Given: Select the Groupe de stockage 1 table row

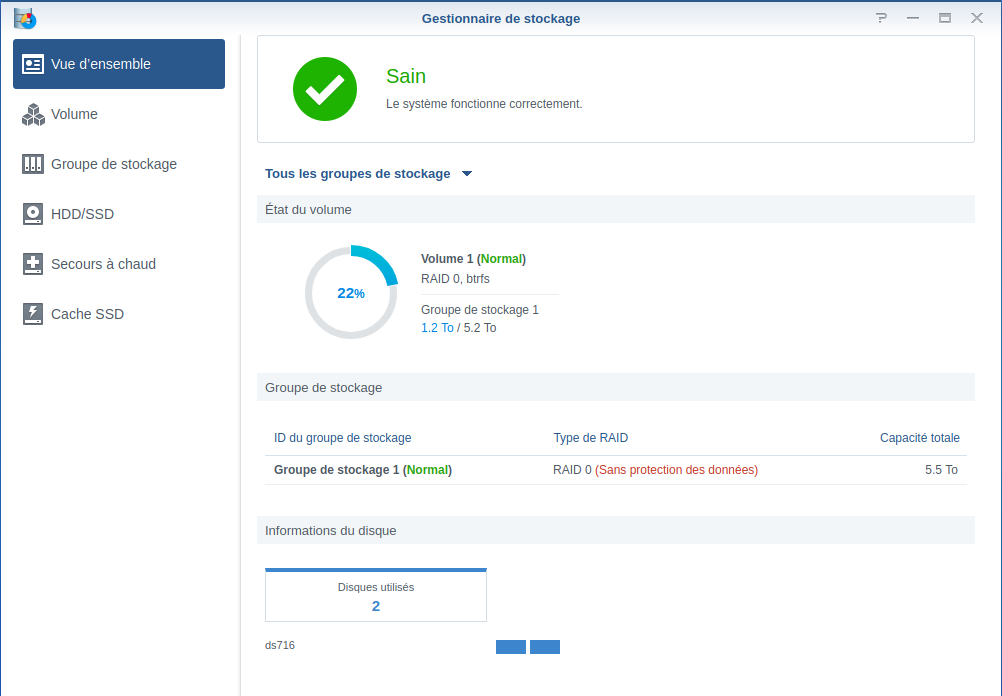Looking at the screenshot, I should pyautogui.click(x=615, y=470).
